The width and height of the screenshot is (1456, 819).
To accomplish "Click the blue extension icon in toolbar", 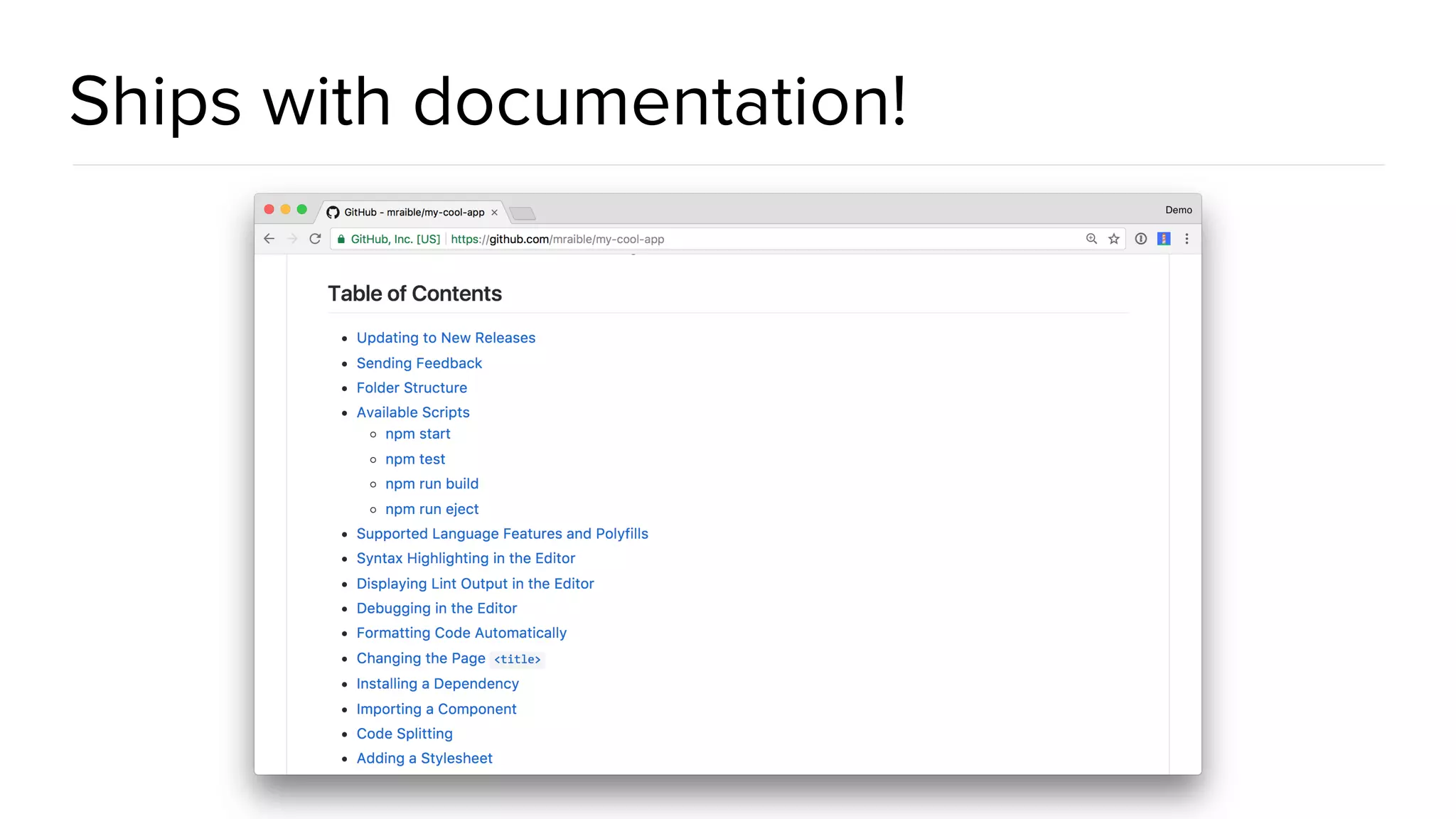I will click(x=1164, y=239).
